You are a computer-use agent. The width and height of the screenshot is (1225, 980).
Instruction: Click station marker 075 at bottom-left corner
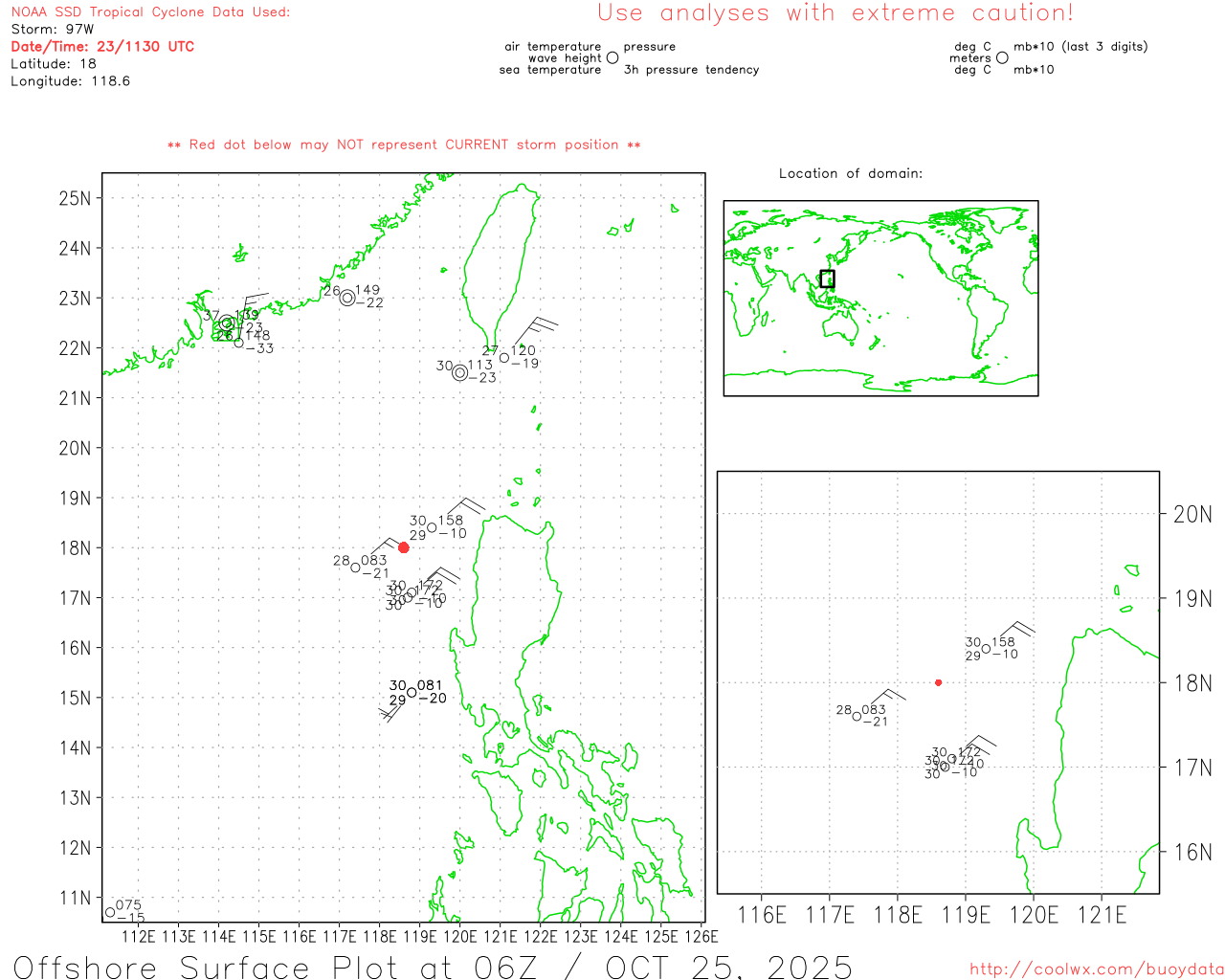point(110,912)
